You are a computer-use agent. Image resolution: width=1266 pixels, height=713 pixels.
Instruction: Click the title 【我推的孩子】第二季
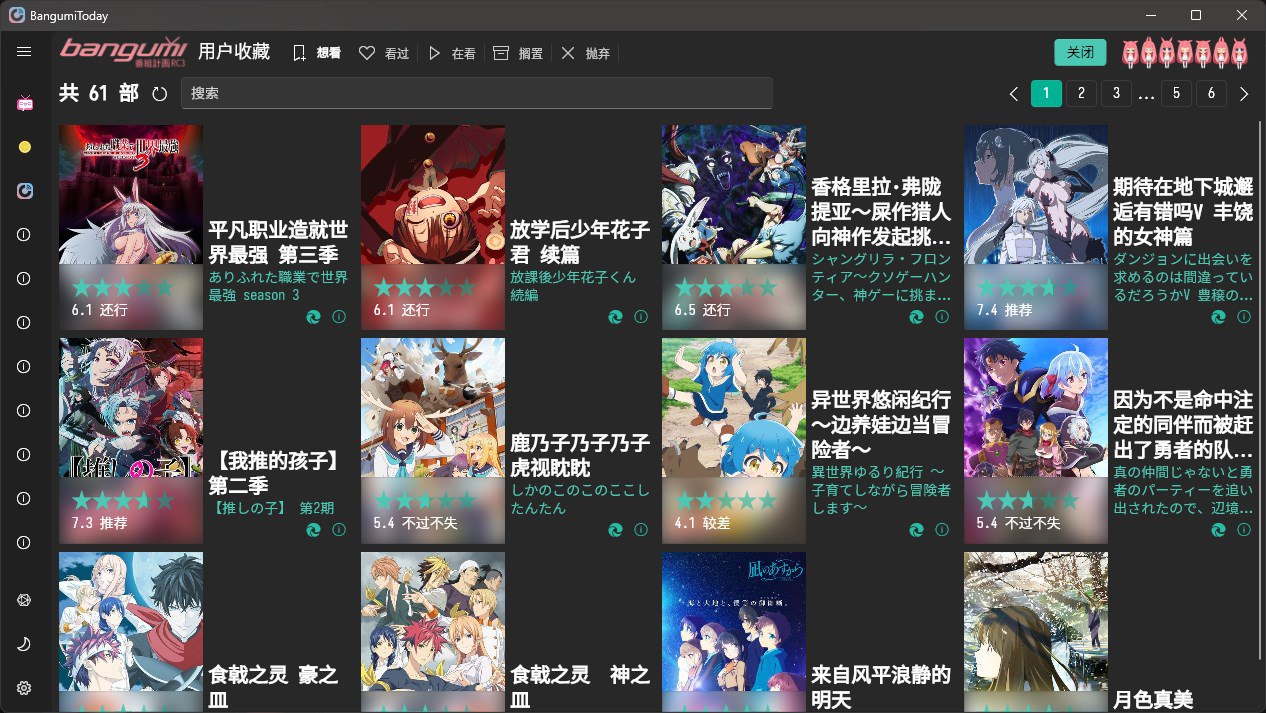click(276, 473)
